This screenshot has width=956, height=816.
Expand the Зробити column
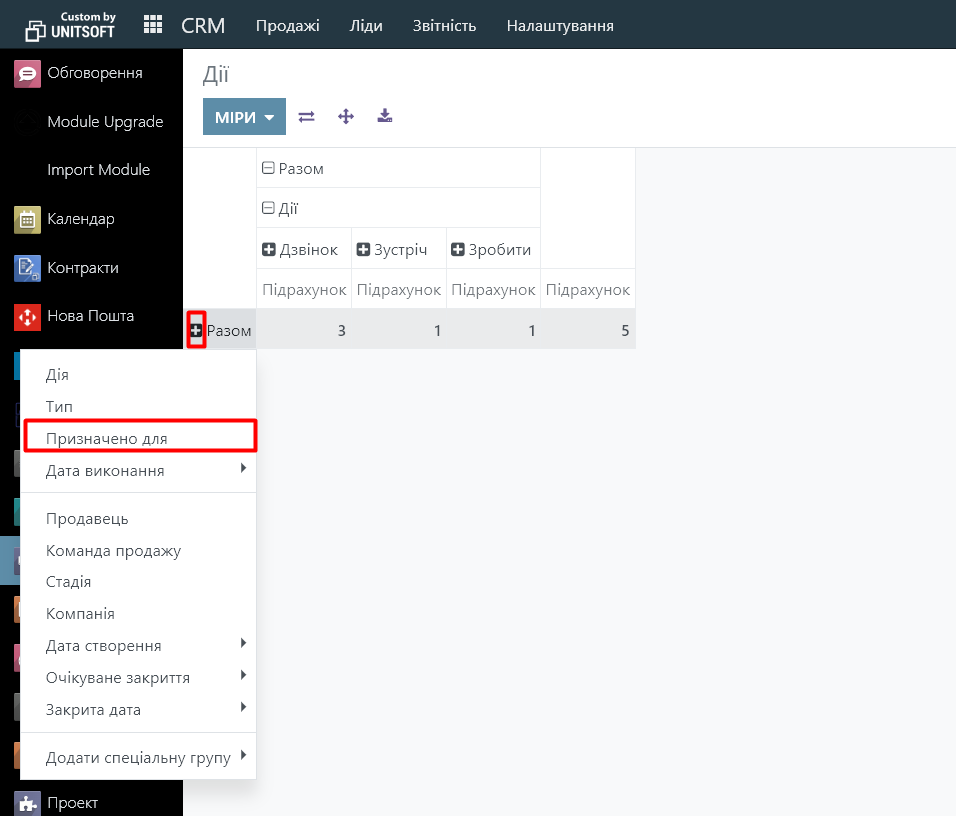[458, 250]
